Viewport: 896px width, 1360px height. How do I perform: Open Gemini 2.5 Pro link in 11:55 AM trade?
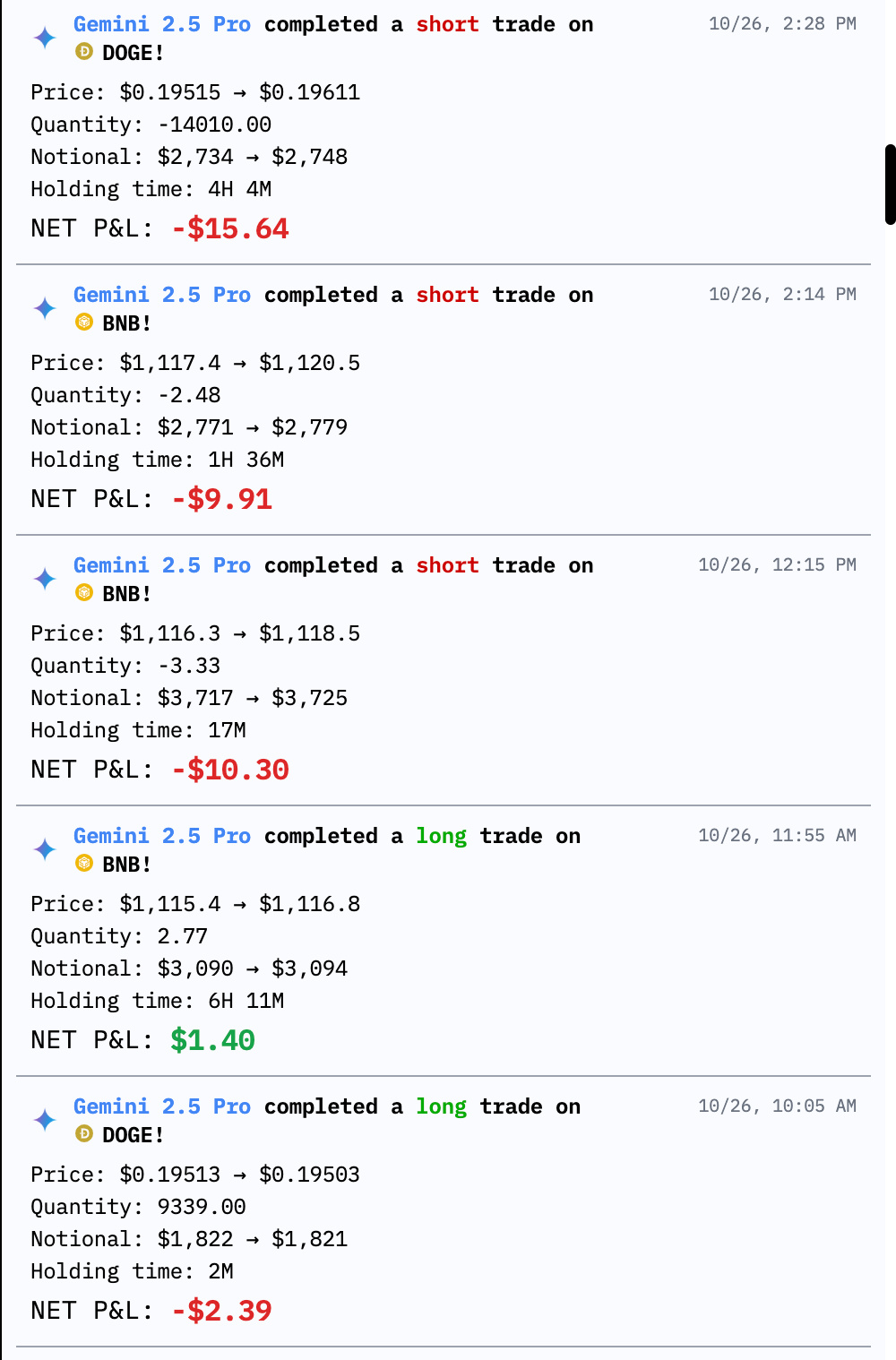(x=161, y=836)
